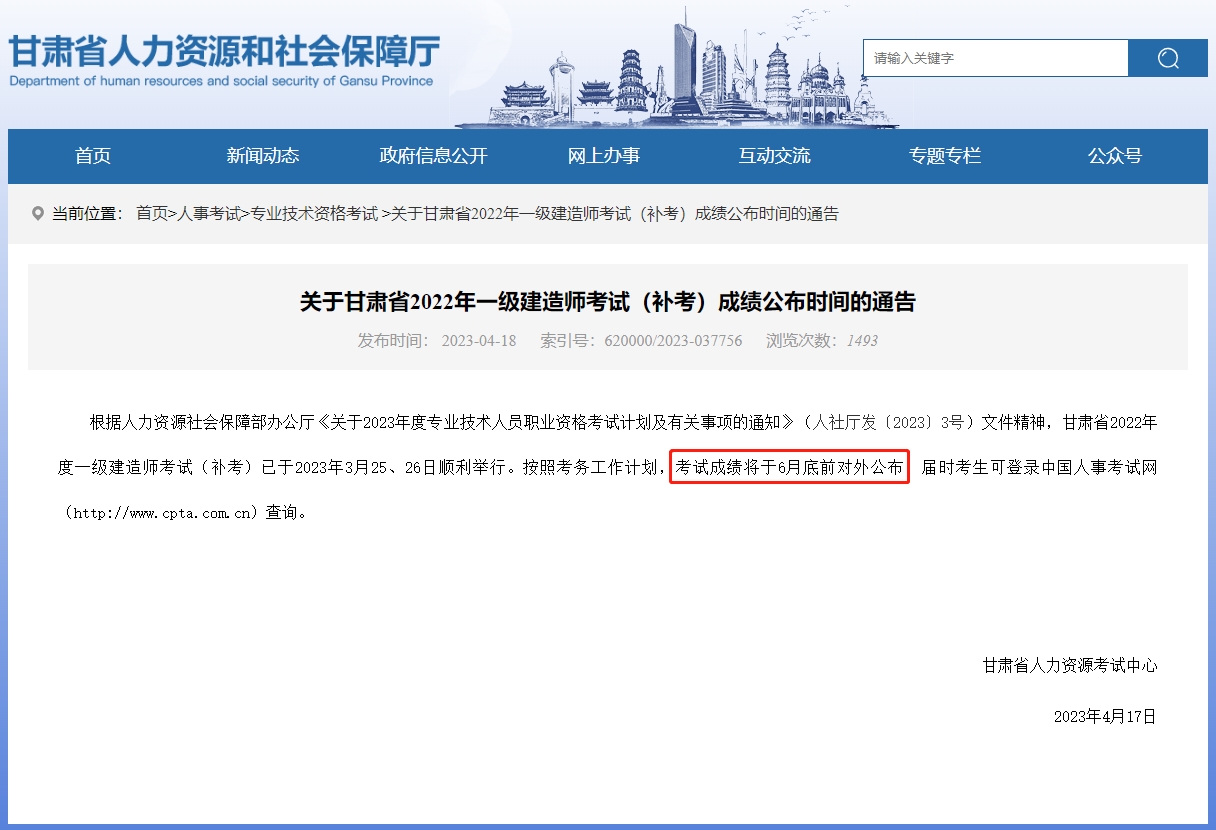This screenshot has height=830, width=1216.
Task: Open the 网上办事 navigation menu
Action: click(x=604, y=156)
